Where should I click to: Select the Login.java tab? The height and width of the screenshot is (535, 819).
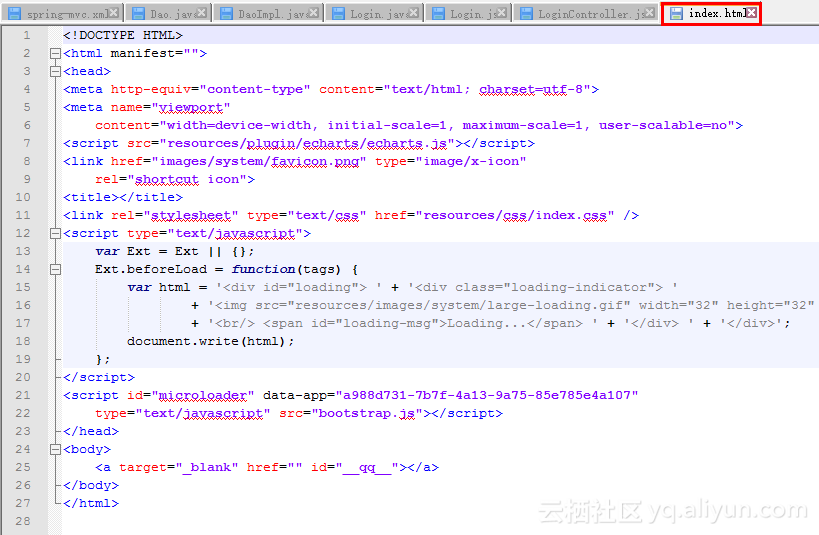tap(375, 14)
